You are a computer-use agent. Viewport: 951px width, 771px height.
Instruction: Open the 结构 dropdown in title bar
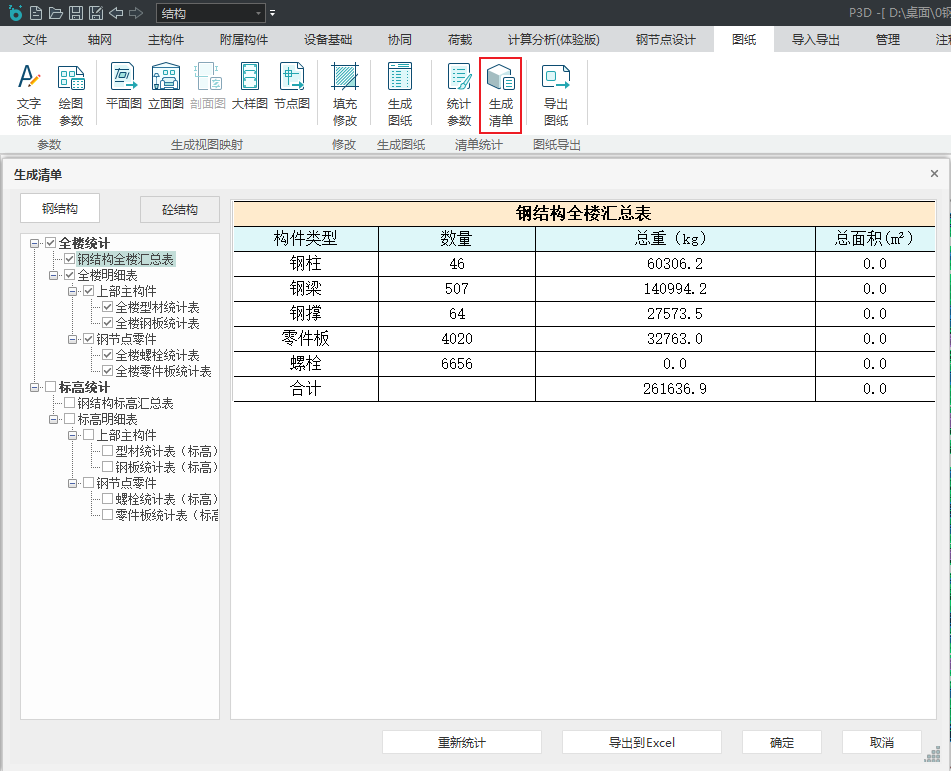[259, 13]
